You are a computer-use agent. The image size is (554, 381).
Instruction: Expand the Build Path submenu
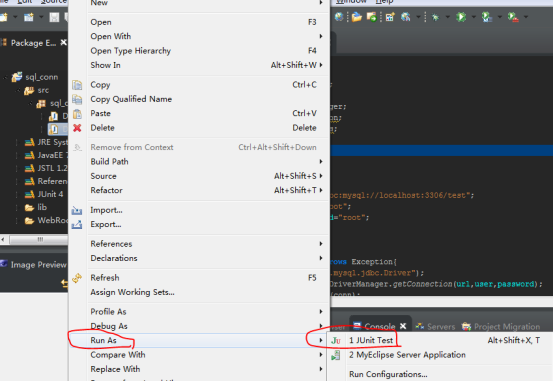pos(321,162)
